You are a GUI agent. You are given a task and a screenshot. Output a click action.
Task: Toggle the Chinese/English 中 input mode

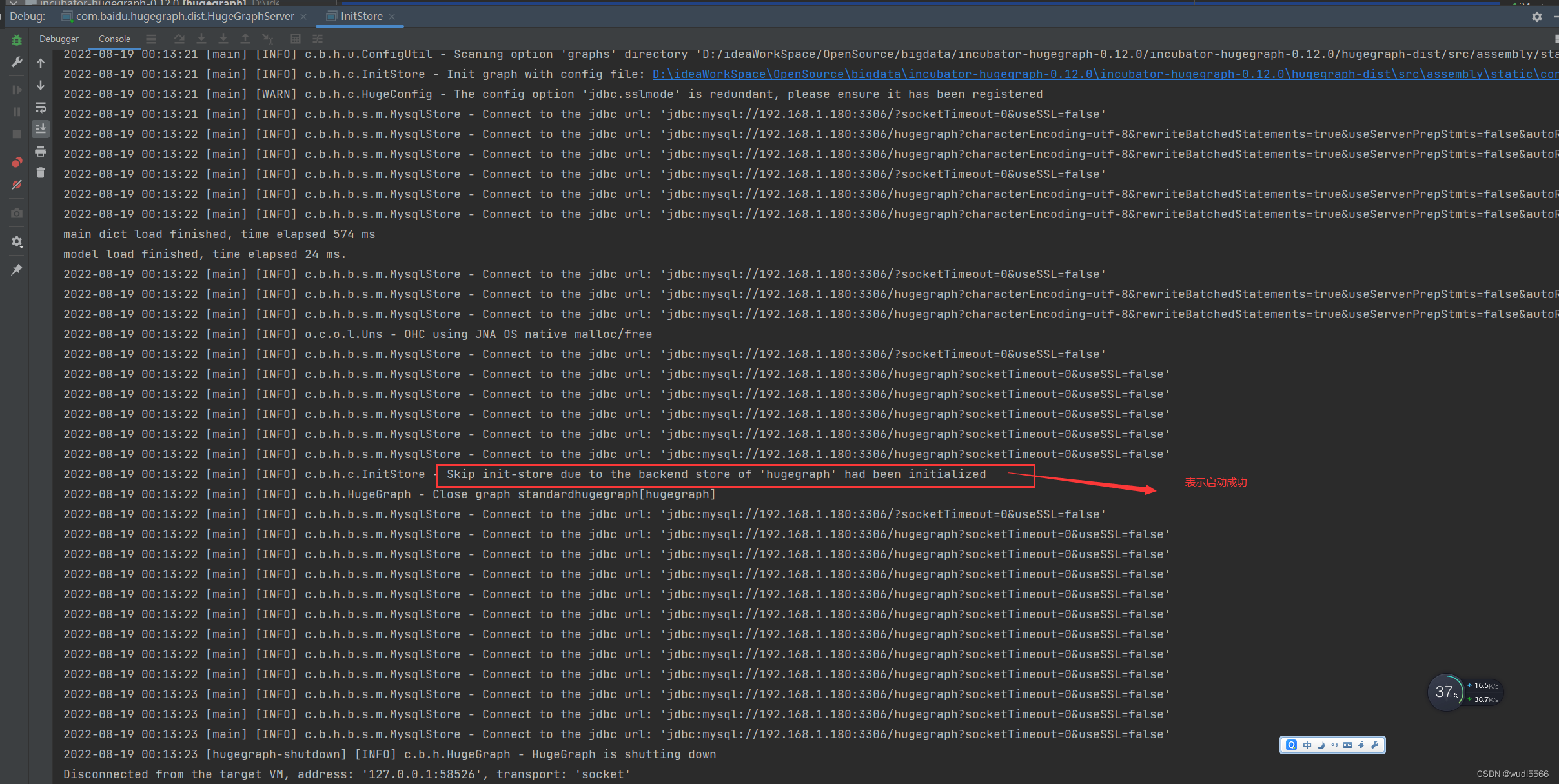click(x=1307, y=745)
